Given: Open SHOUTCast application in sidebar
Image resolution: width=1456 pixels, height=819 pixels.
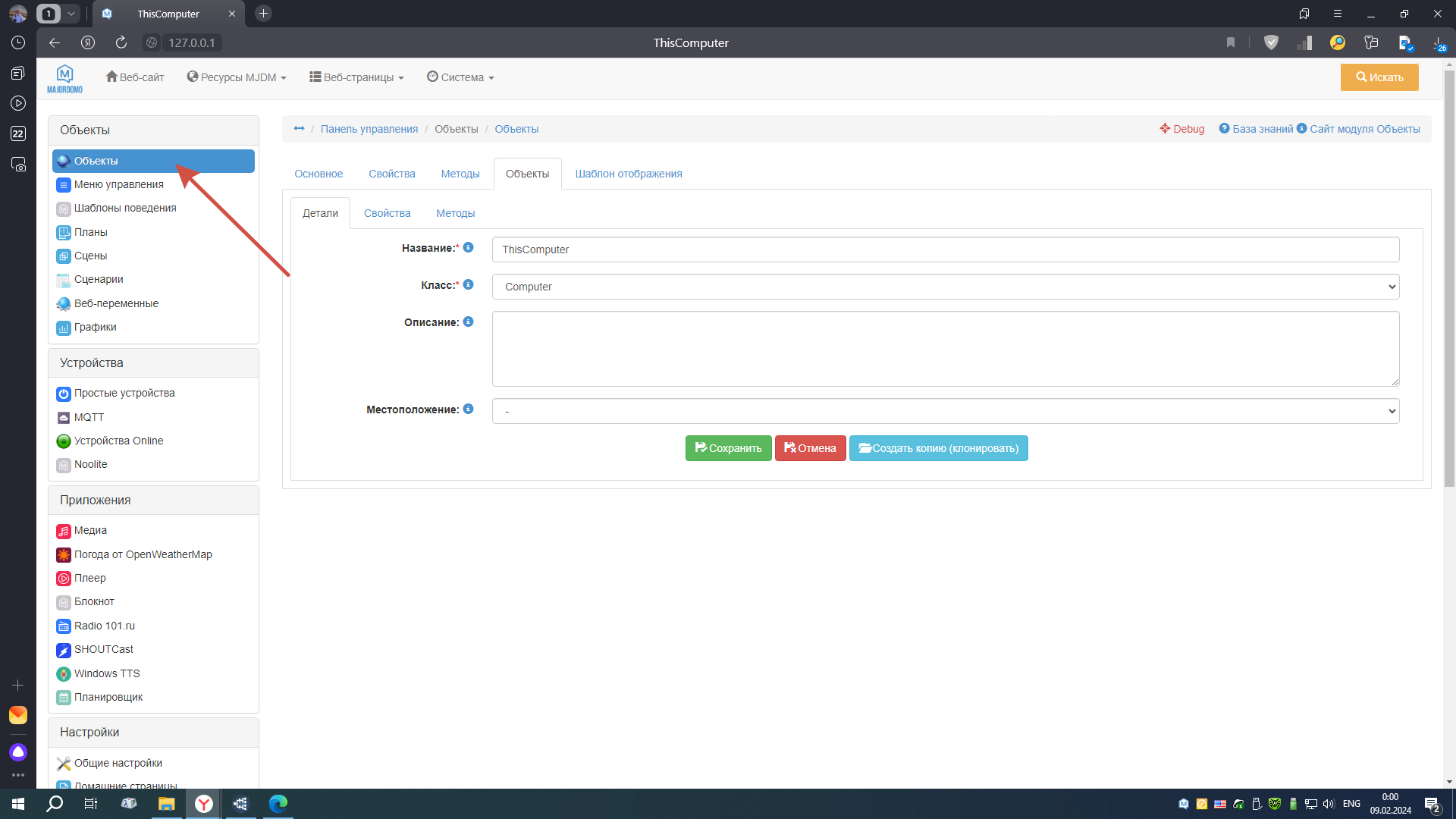Looking at the screenshot, I should [x=103, y=649].
